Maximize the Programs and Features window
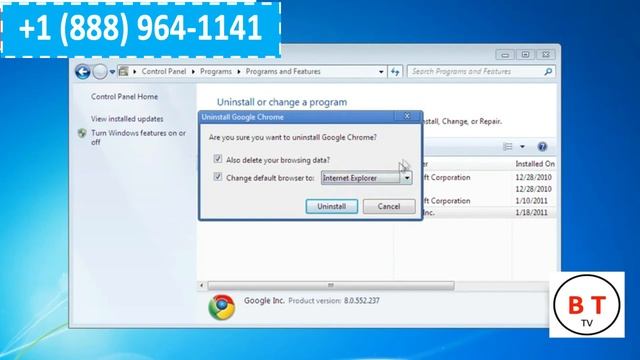 pyautogui.click(x=525, y=54)
